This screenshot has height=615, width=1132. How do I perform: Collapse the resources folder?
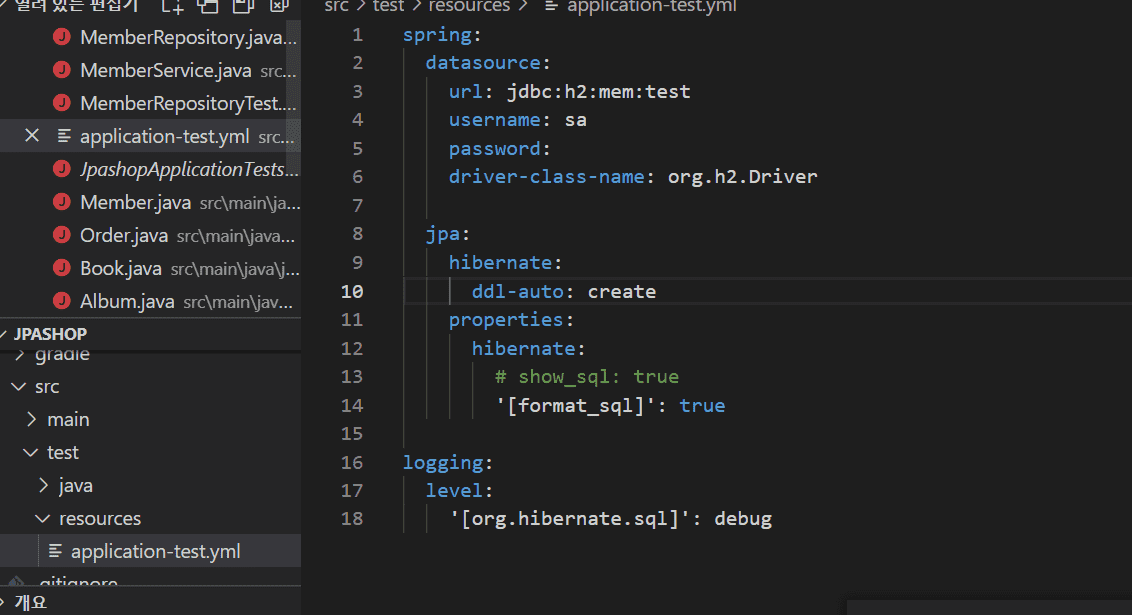coord(43,519)
